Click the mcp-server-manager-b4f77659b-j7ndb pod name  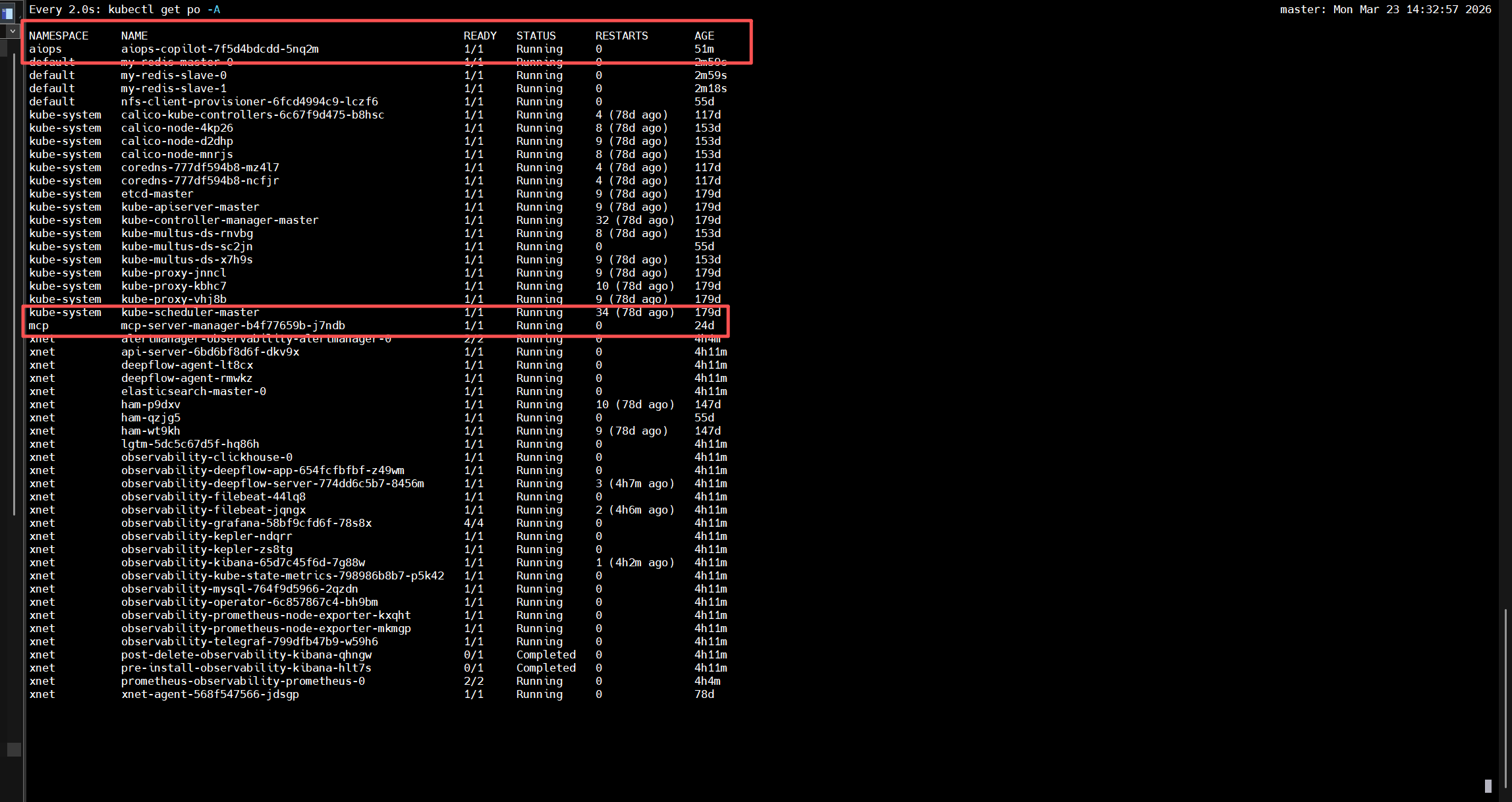coord(233,325)
